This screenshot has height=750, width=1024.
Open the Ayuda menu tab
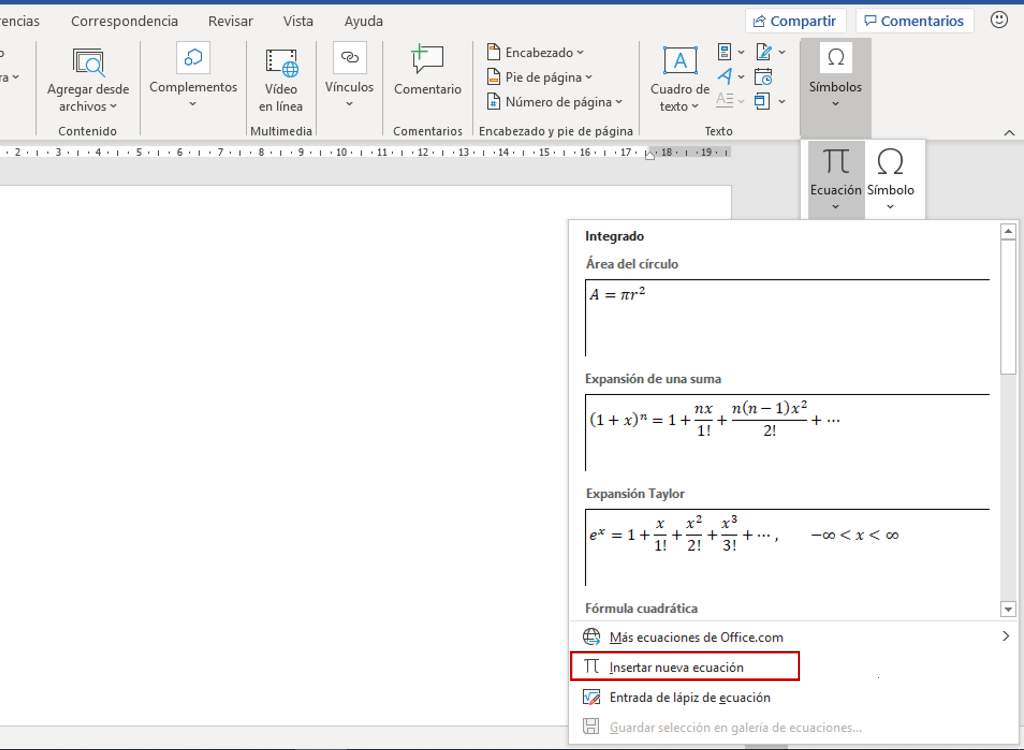pyautogui.click(x=363, y=20)
